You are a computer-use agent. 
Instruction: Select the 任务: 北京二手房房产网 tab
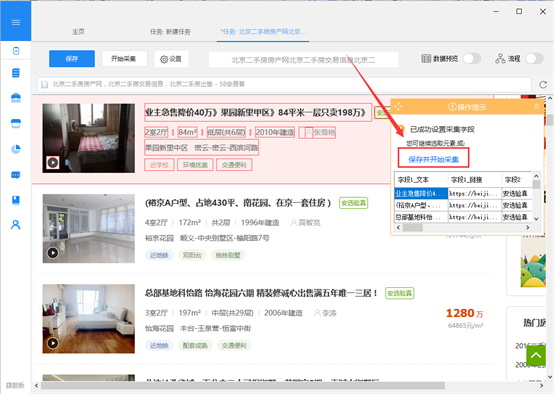pyautogui.click(x=263, y=32)
